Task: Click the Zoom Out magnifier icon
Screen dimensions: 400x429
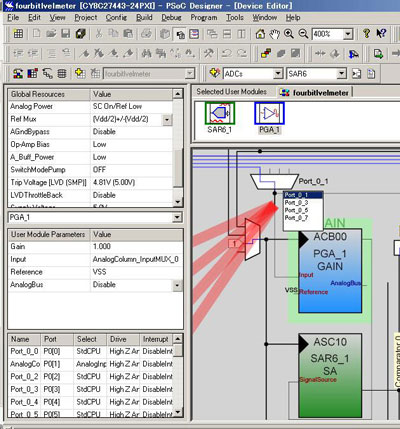Action: point(303,34)
